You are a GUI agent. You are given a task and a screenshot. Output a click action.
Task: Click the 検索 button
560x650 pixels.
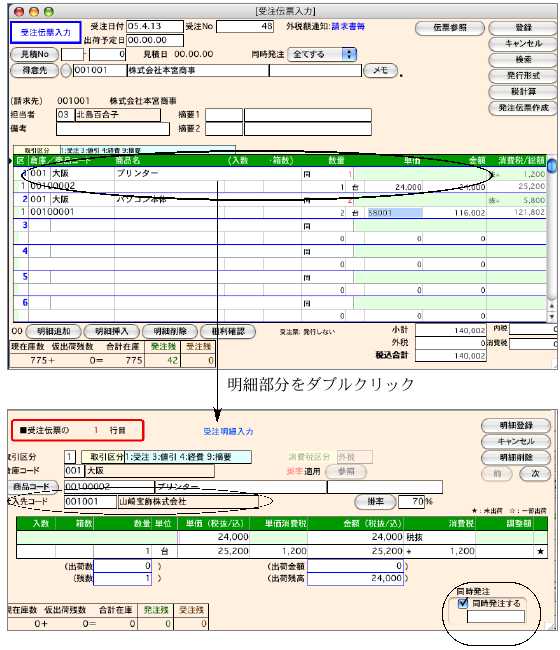pyautogui.click(x=523, y=60)
